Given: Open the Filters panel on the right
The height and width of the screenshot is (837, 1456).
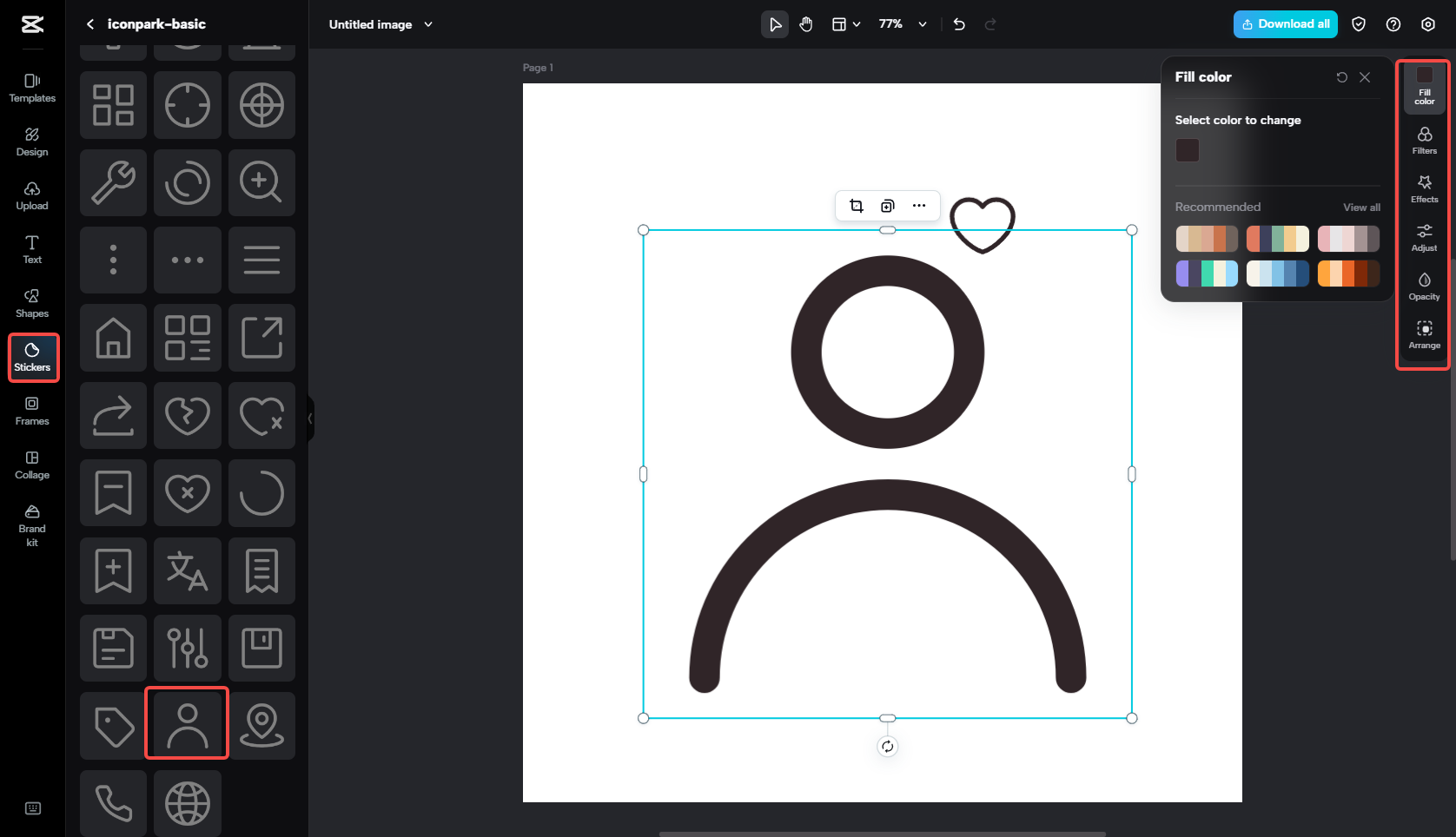Looking at the screenshot, I should tap(1424, 139).
